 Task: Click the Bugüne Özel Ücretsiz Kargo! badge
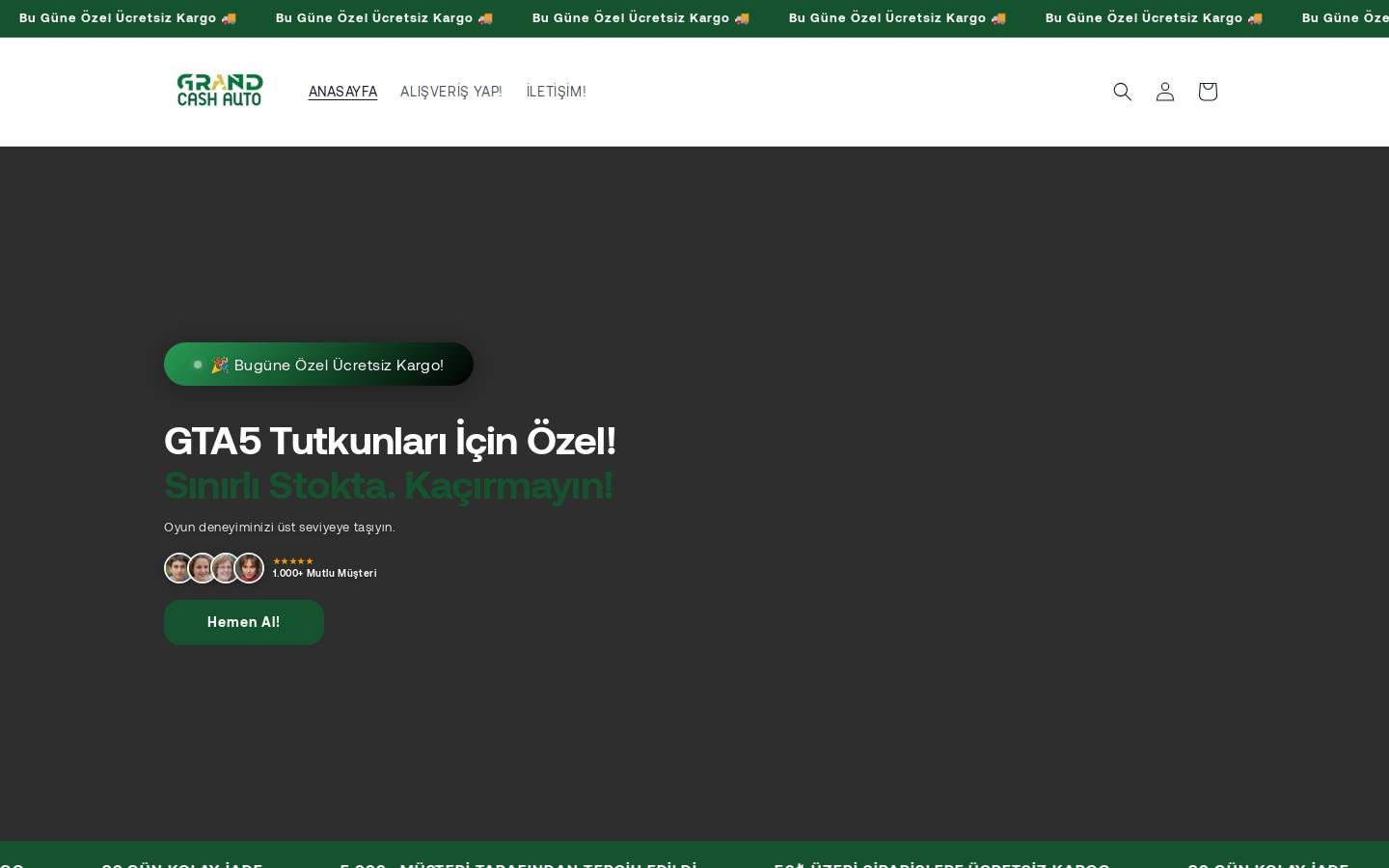point(318,365)
